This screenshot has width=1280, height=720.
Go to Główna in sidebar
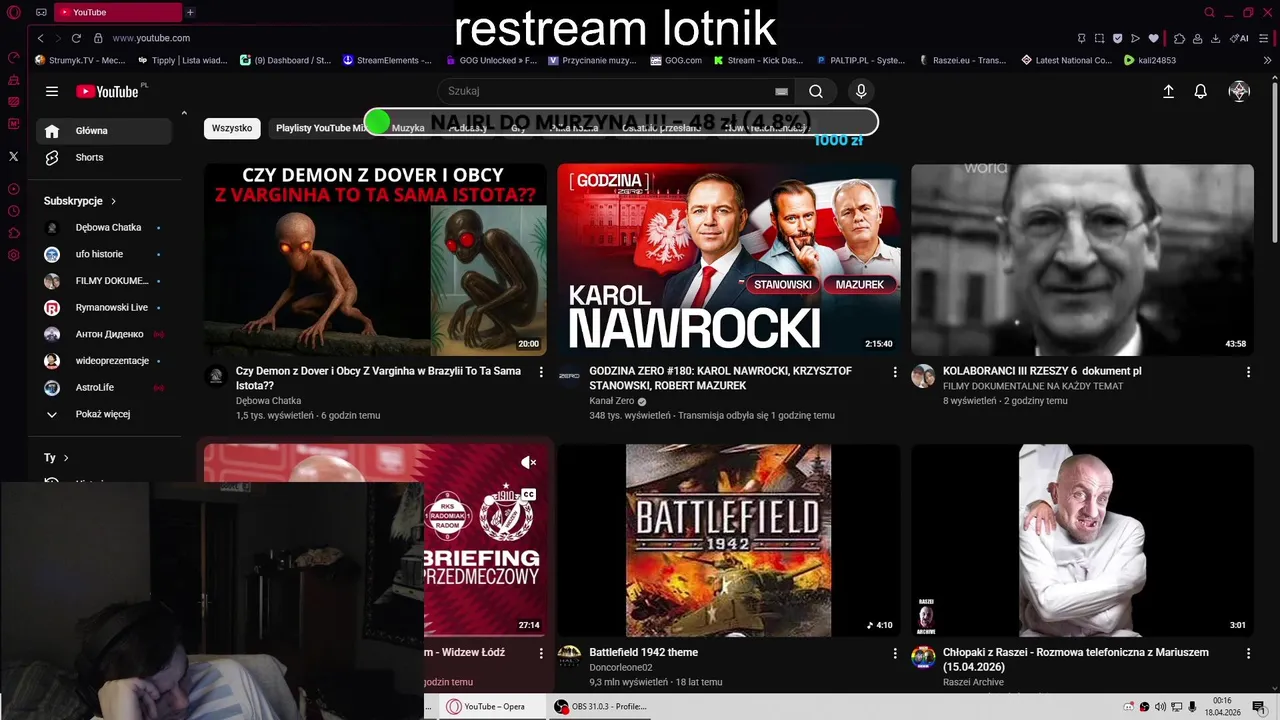pyautogui.click(x=103, y=131)
